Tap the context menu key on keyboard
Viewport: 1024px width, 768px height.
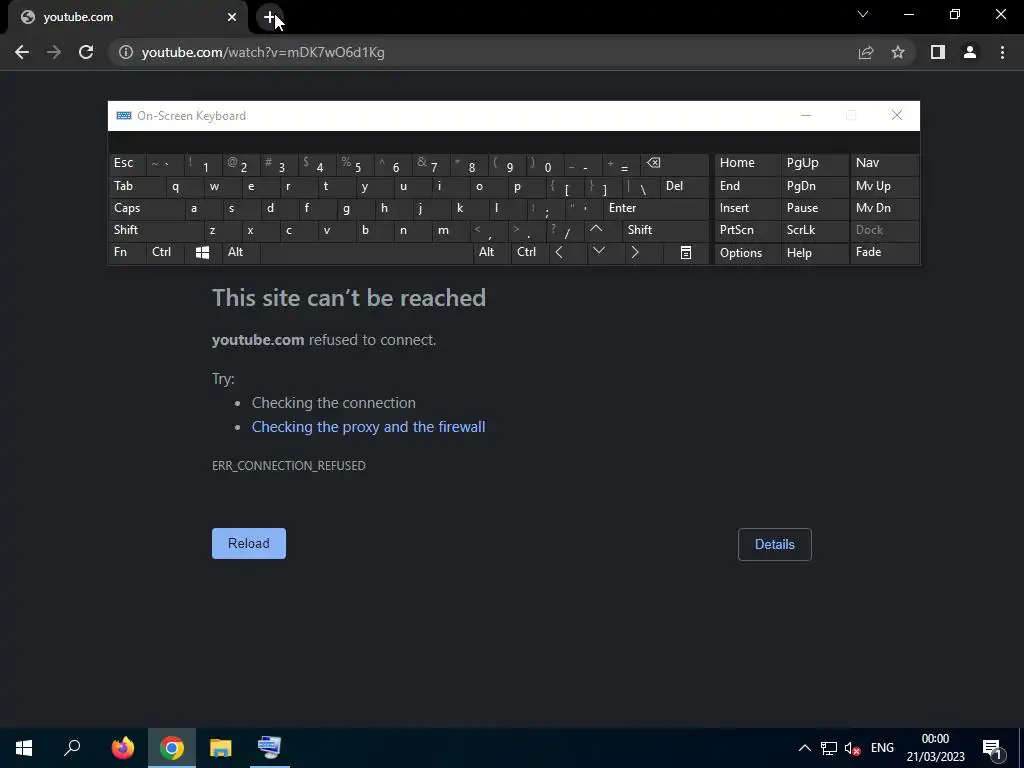pyautogui.click(x=686, y=253)
